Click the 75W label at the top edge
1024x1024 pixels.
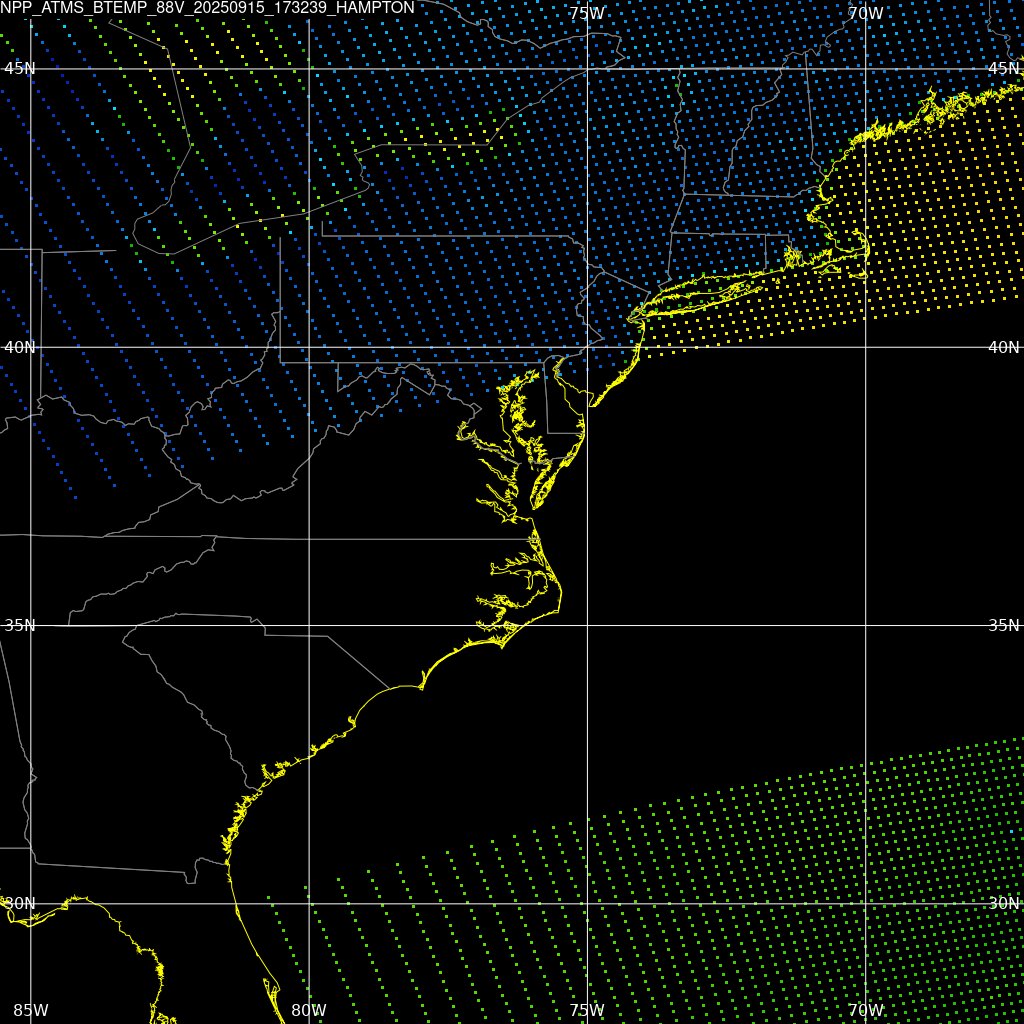point(586,13)
